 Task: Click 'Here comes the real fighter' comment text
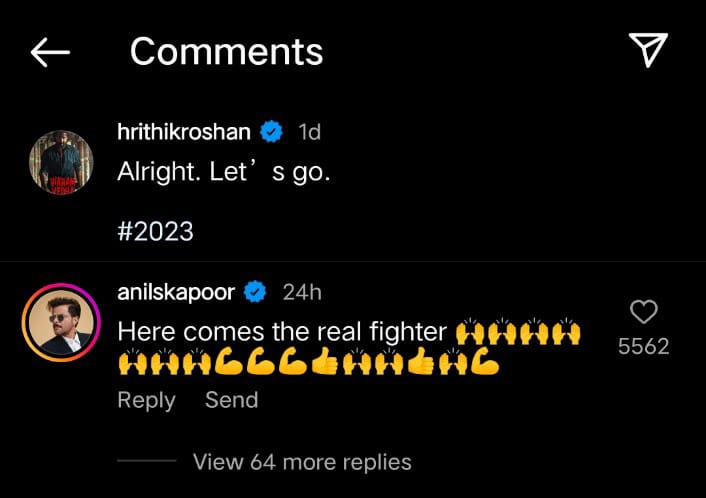pos(282,332)
